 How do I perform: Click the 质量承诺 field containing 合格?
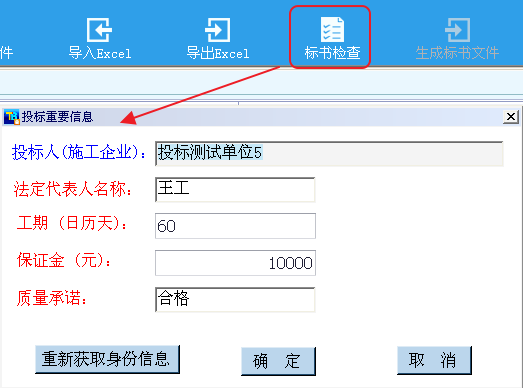tap(235, 299)
